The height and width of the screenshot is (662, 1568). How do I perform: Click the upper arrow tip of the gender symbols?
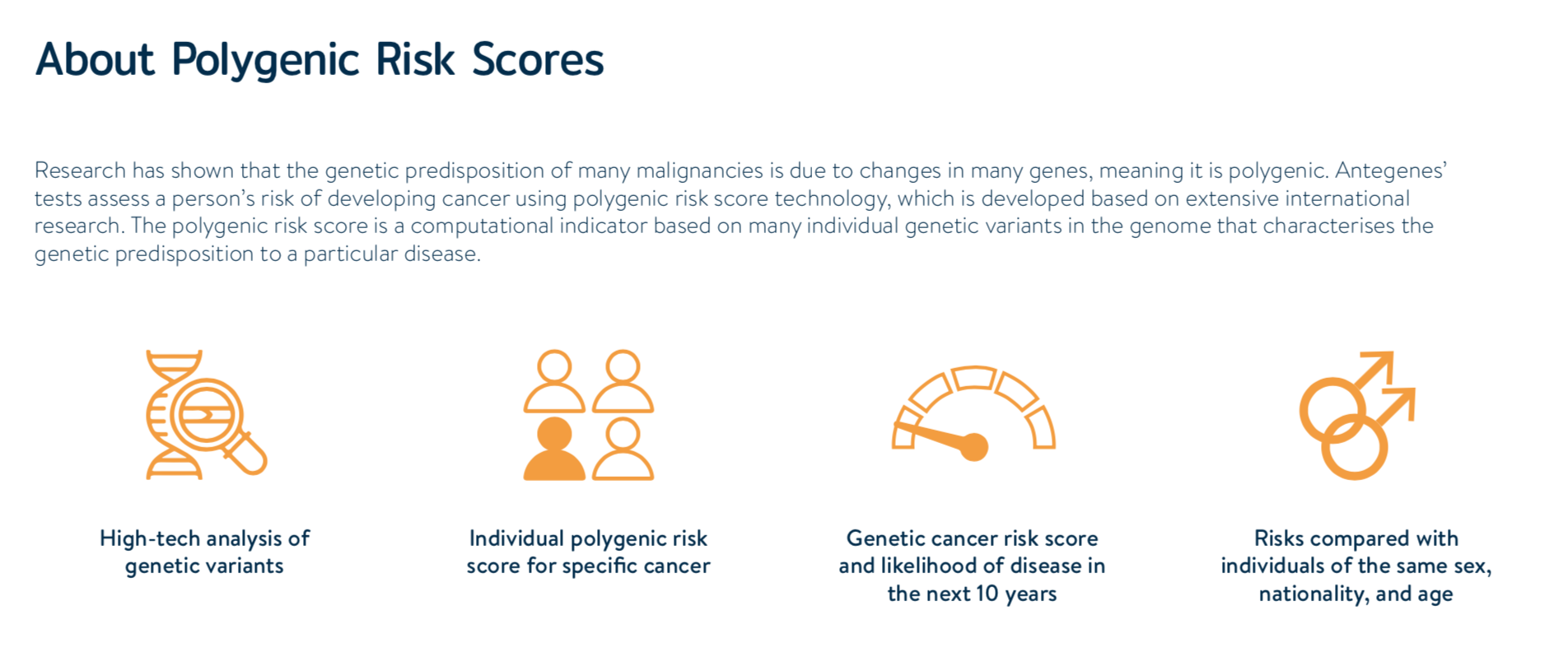coord(1383,361)
